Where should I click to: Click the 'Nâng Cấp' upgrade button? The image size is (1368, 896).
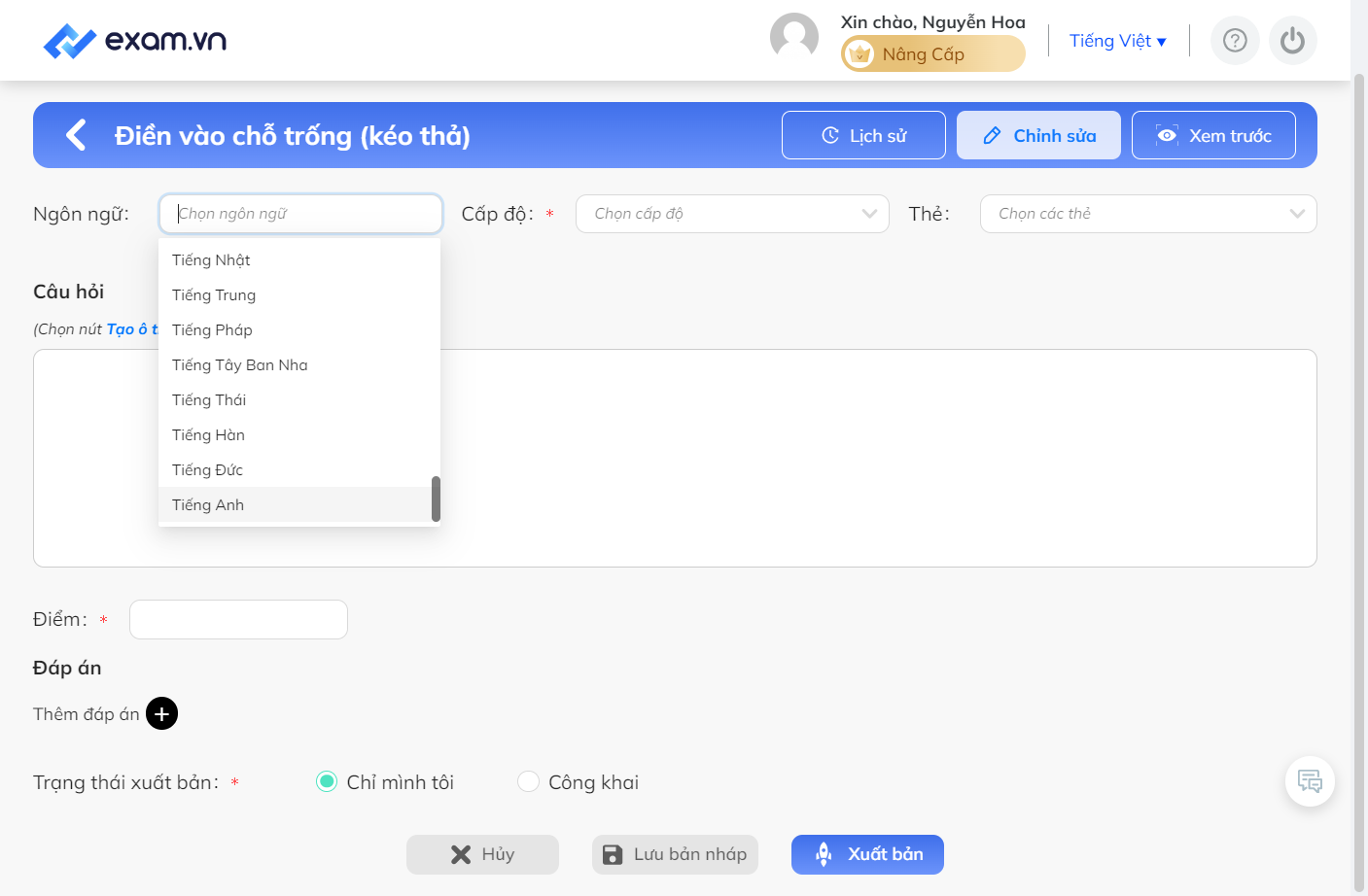933,54
